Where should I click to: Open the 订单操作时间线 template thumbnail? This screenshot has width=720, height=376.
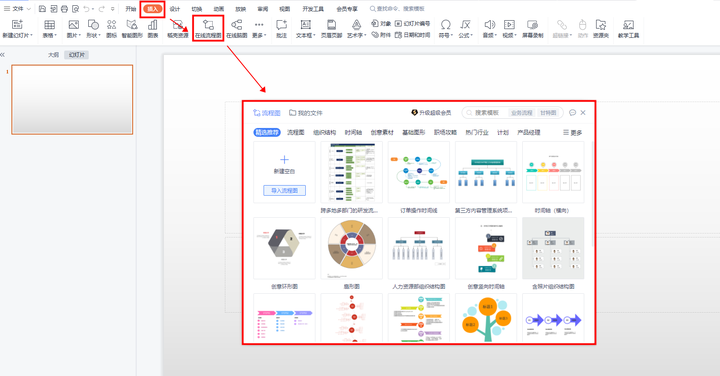click(419, 172)
